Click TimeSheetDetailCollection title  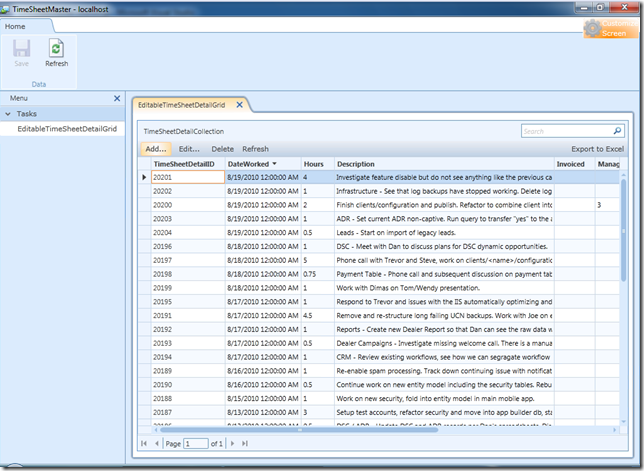184,131
